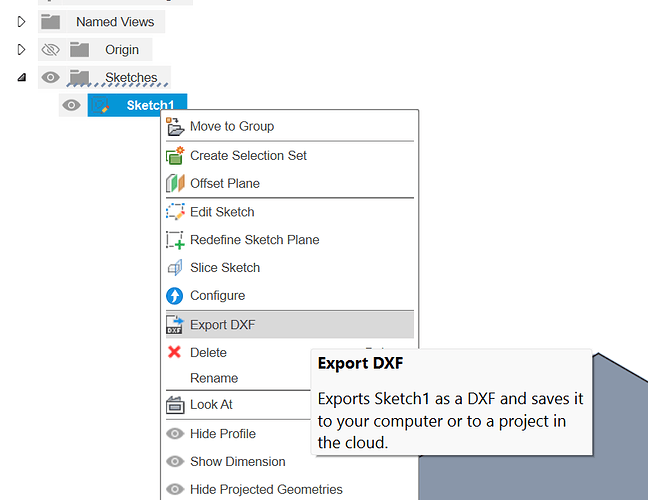Screen dimensions: 648x500
Task: Click the Move to Group icon
Action: (x=175, y=127)
